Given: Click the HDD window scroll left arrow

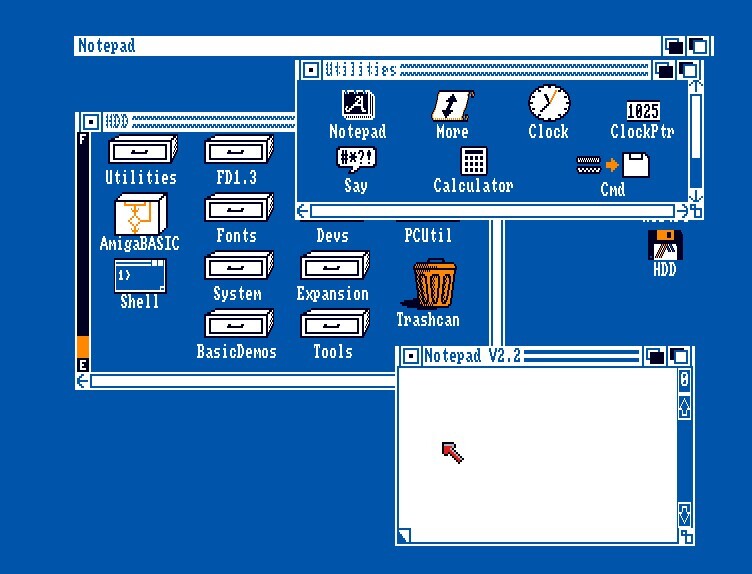Looking at the screenshot, I should coord(82,381).
